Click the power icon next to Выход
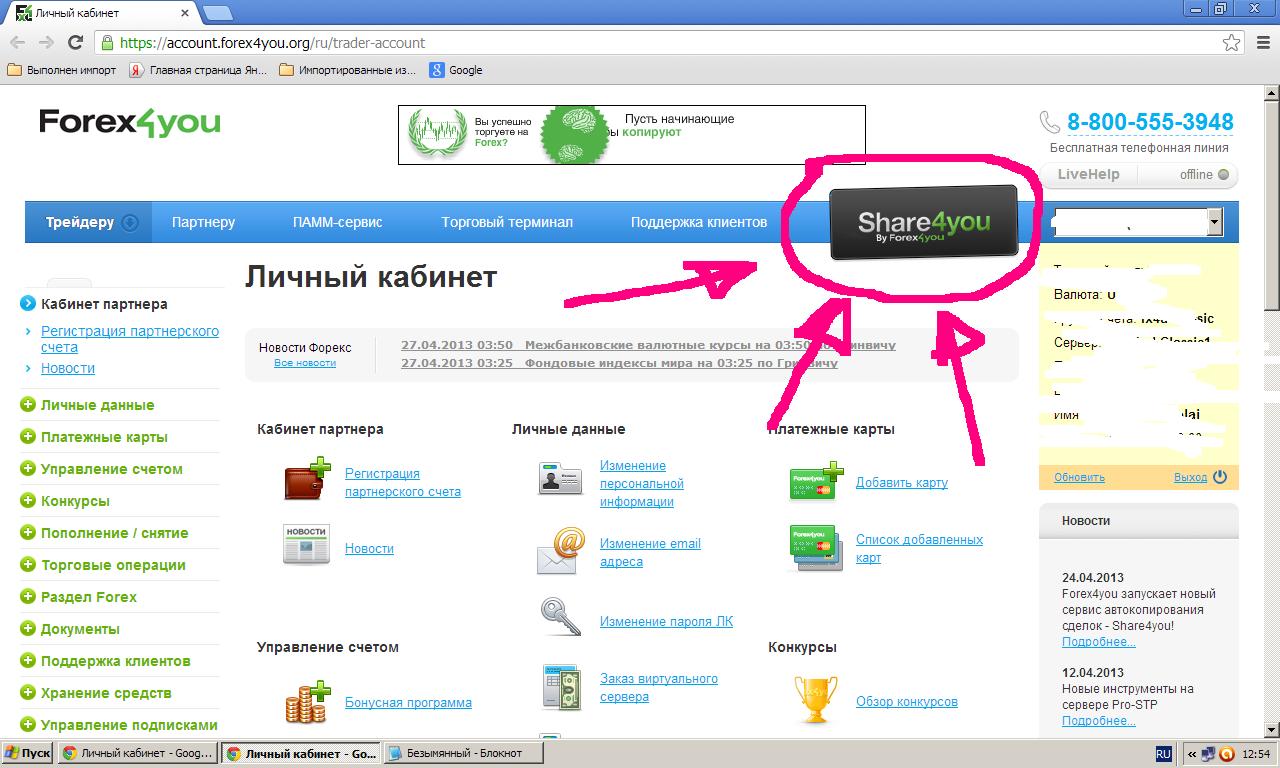 (1220, 477)
